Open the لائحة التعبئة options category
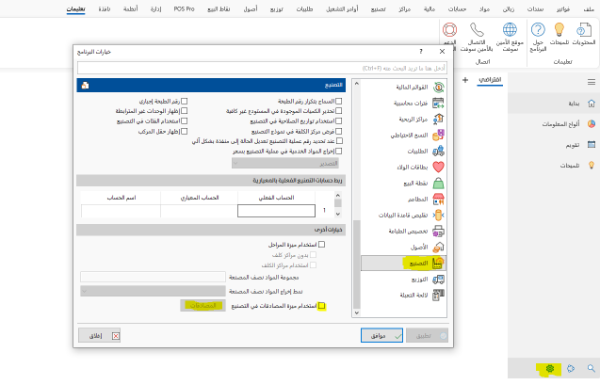Image resolution: width=600 pixels, height=379 pixels. (x=404, y=295)
